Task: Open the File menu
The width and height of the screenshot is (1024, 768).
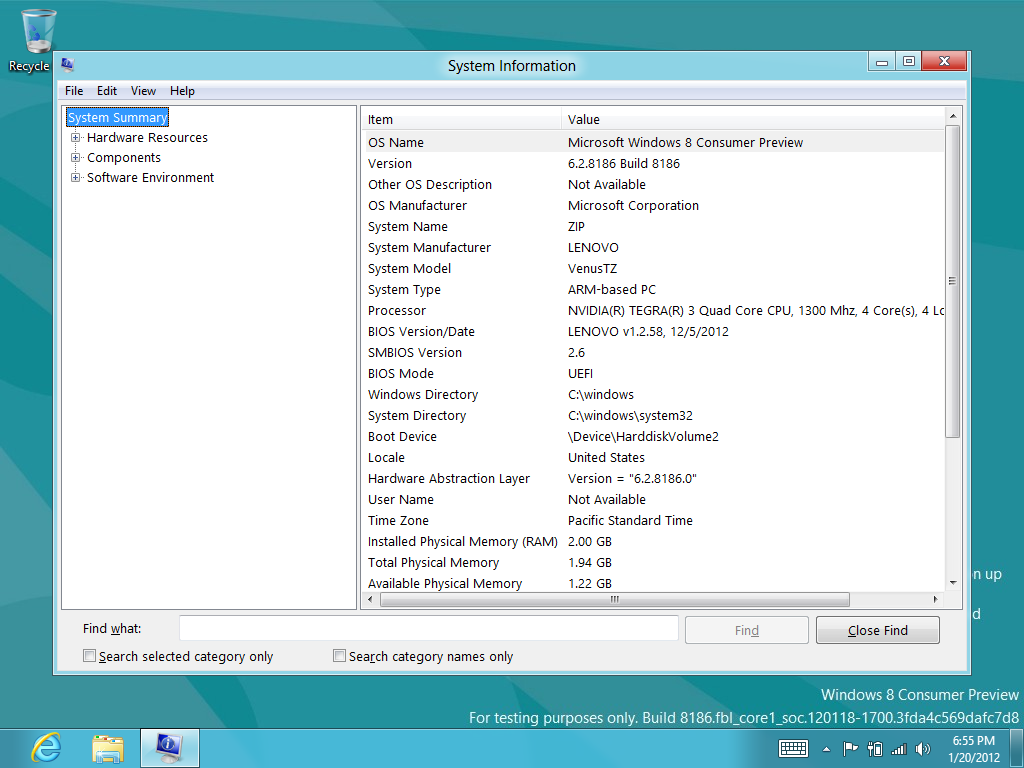Action: point(74,91)
